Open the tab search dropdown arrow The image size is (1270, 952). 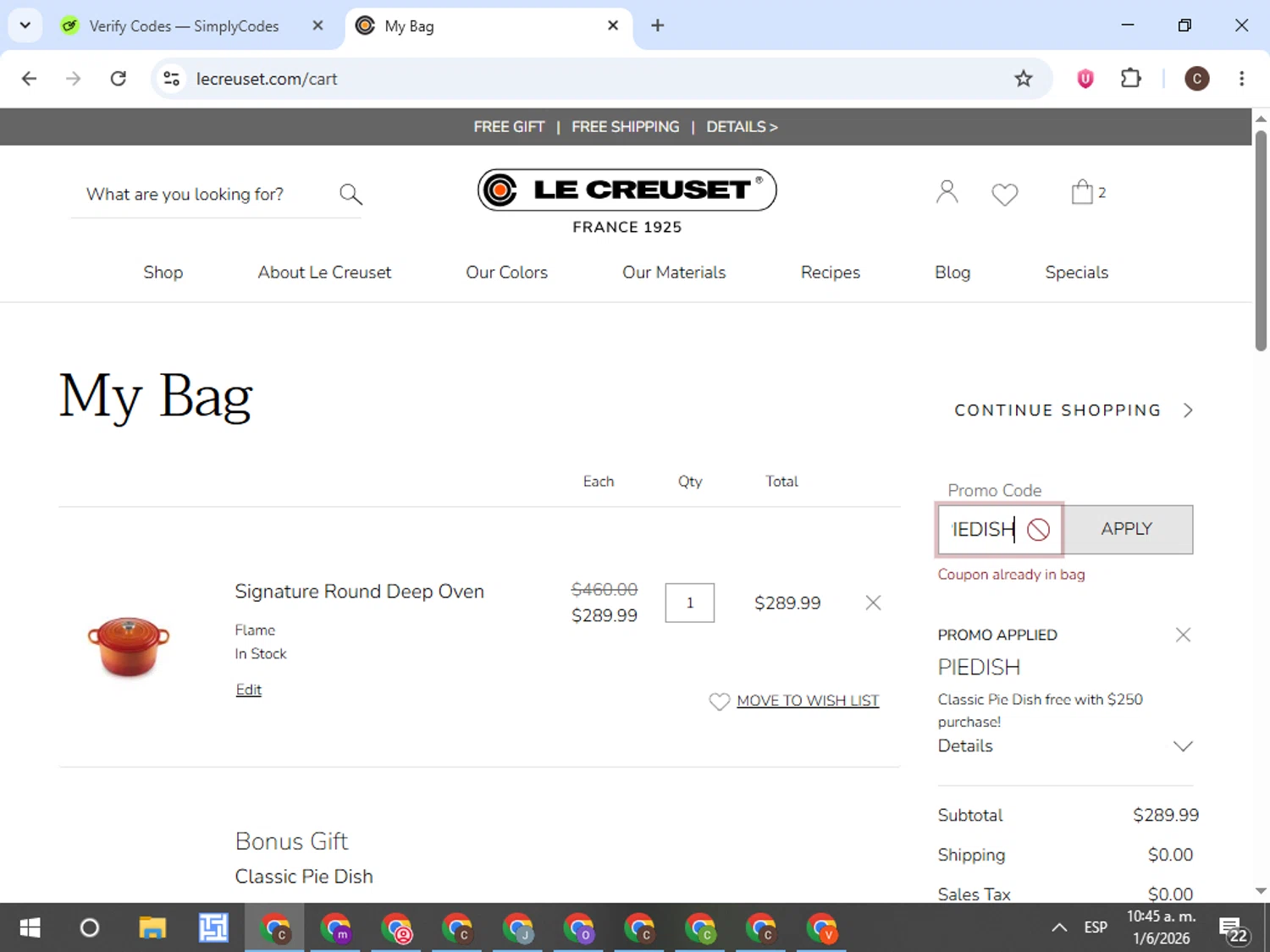pos(25,25)
